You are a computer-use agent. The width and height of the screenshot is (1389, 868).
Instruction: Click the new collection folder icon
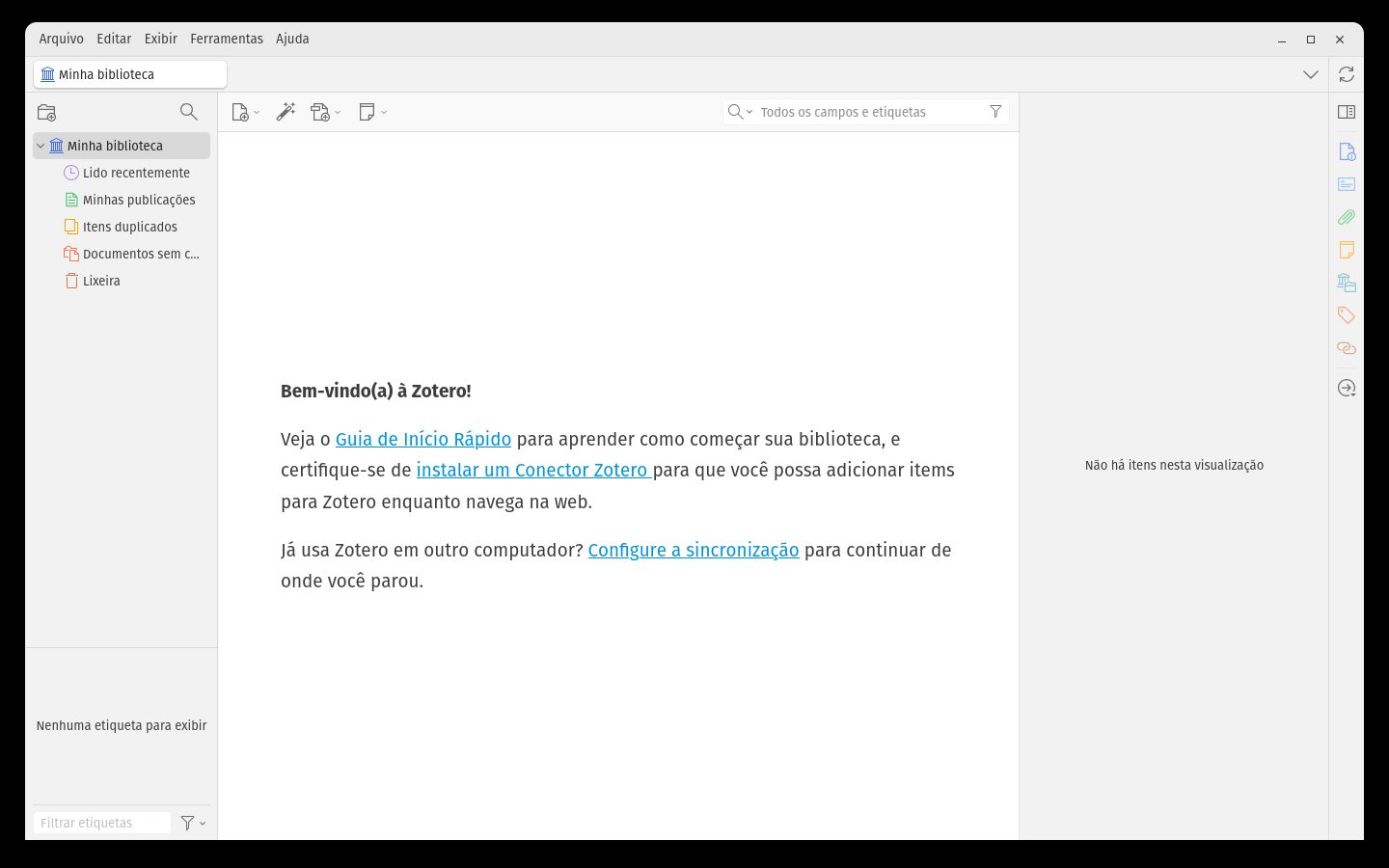coord(46,112)
